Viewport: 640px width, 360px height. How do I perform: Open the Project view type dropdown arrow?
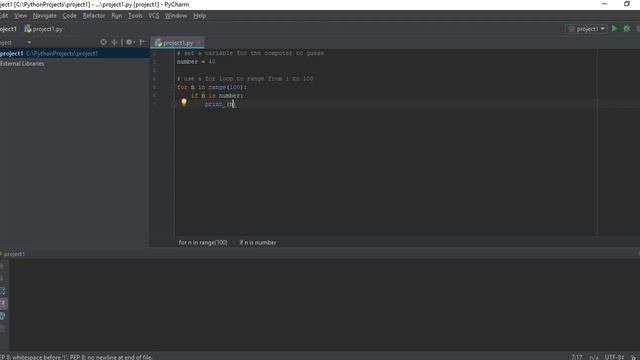(29, 42)
